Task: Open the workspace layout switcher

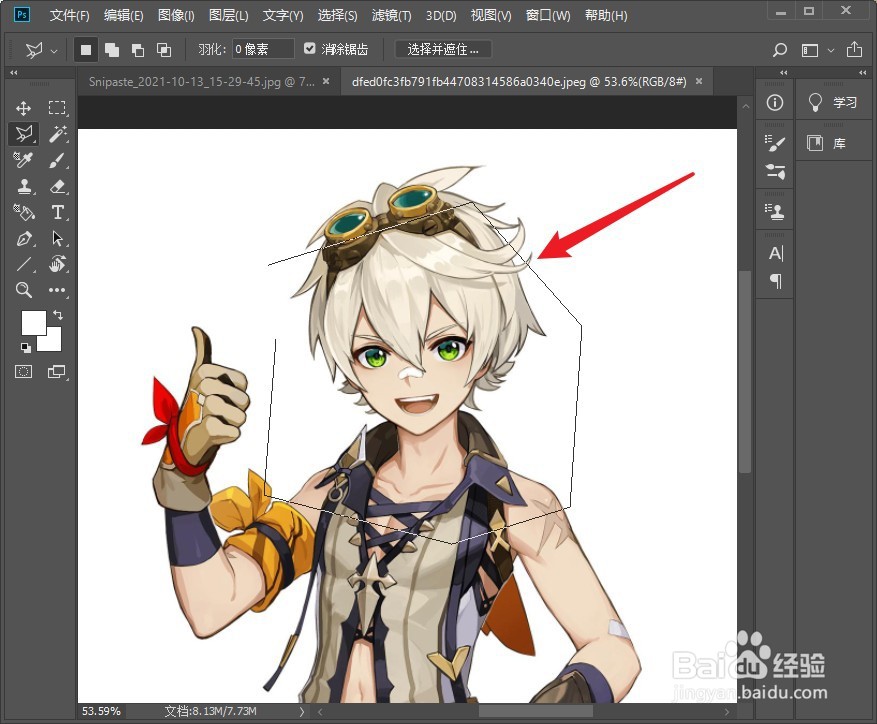Action: point(818,50)
